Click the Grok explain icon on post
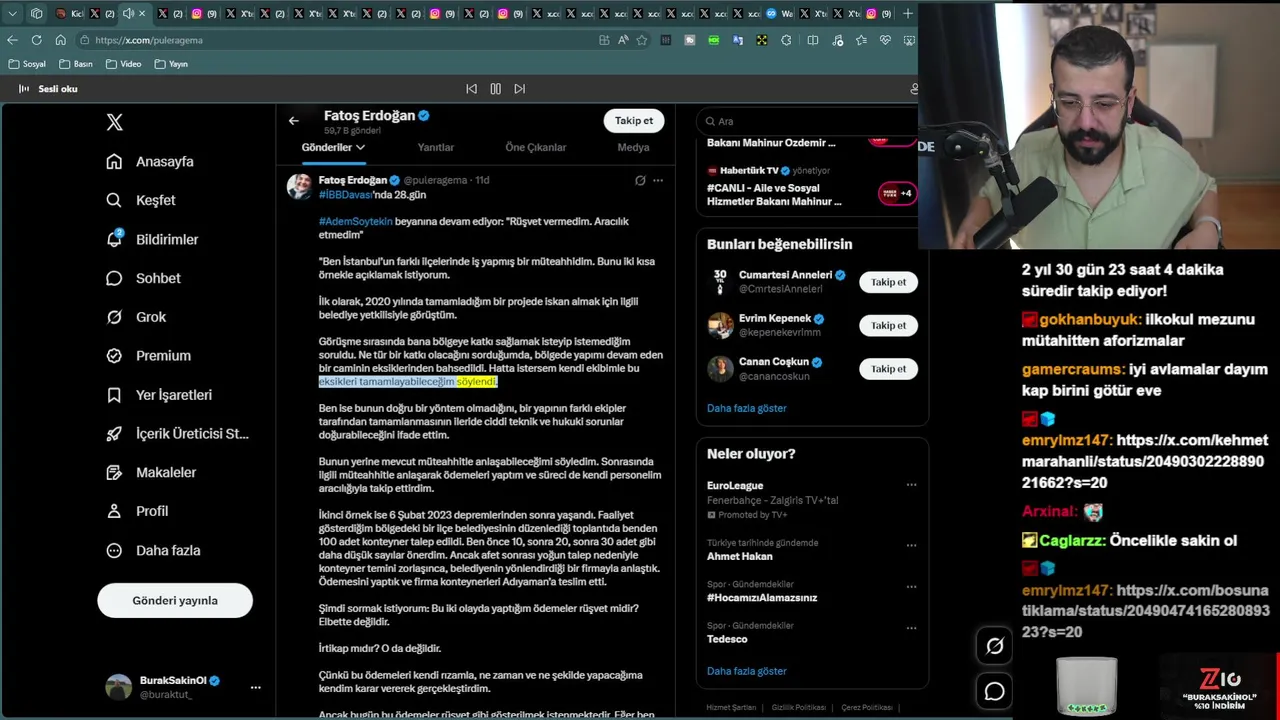 [x=640, y=180]
